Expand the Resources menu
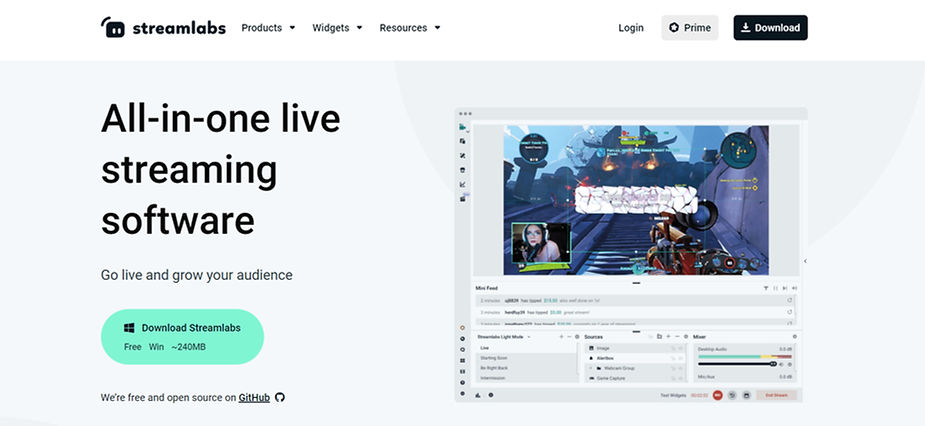The image size is (925, 426). click(410, 28)
